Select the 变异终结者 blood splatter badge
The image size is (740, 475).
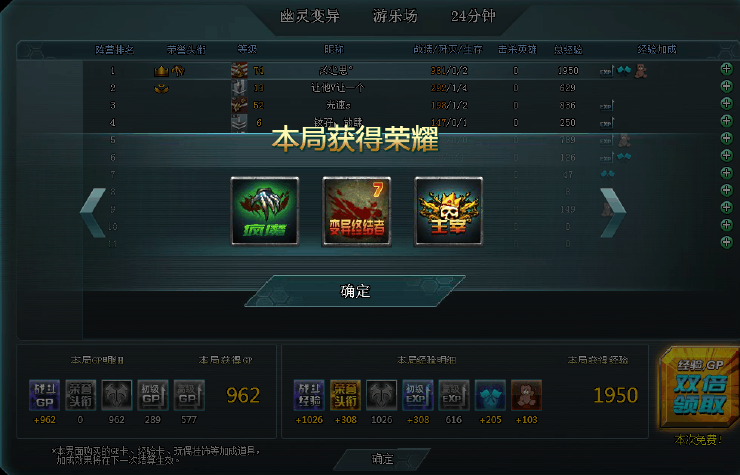click(x=356, y=211)
